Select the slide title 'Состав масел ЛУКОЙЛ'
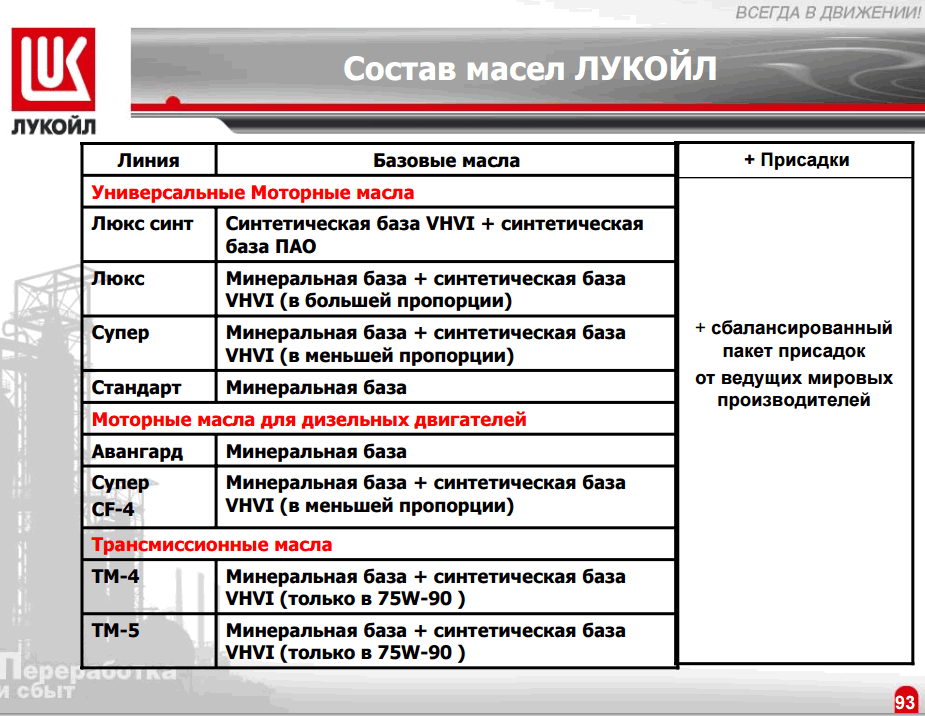925x716 pixels. [x=530, y=68]
